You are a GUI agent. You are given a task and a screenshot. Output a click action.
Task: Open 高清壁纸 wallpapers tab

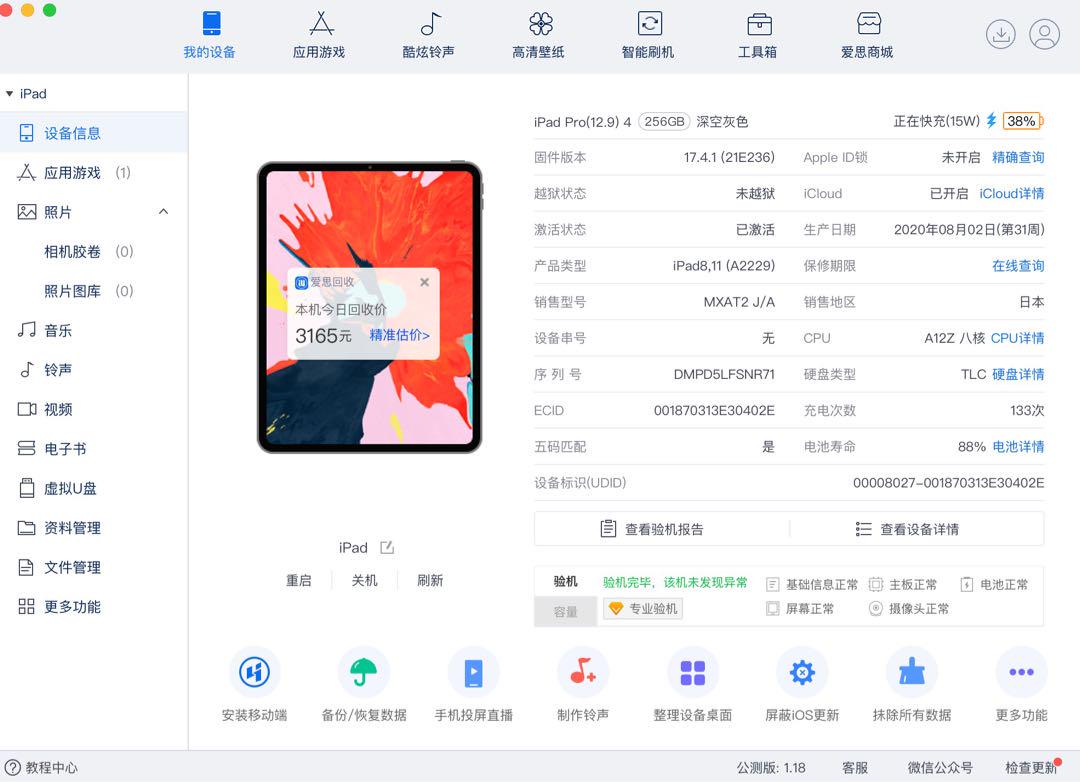(538, 35)
